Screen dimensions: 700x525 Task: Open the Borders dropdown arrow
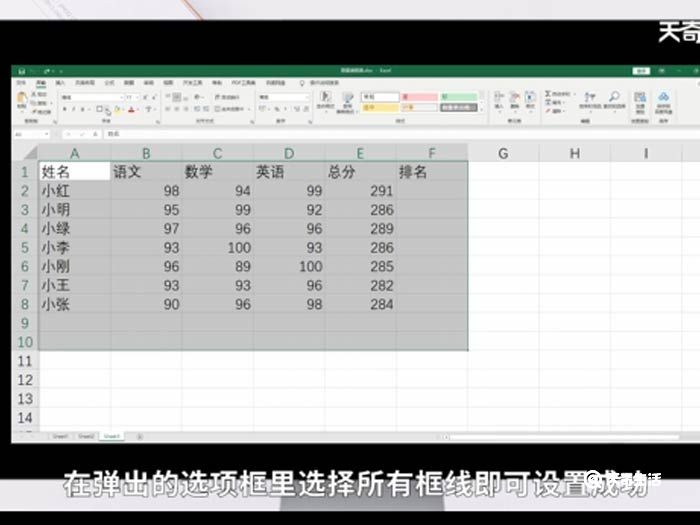click(x=107, y=110)
